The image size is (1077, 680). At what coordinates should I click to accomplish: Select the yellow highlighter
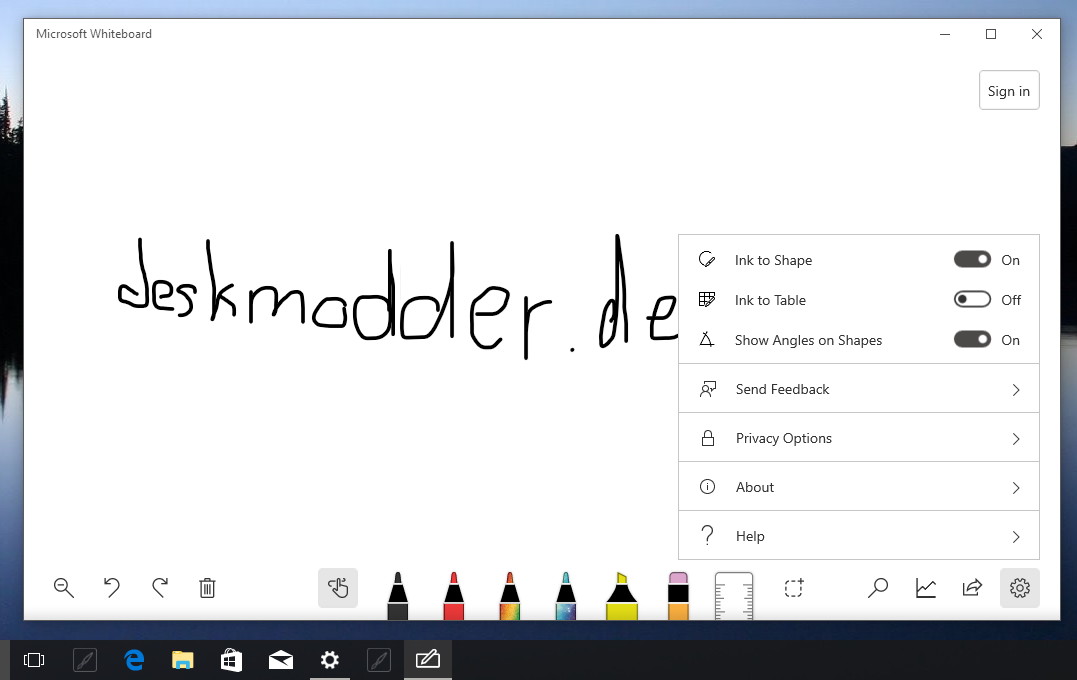tap(622, 596)
